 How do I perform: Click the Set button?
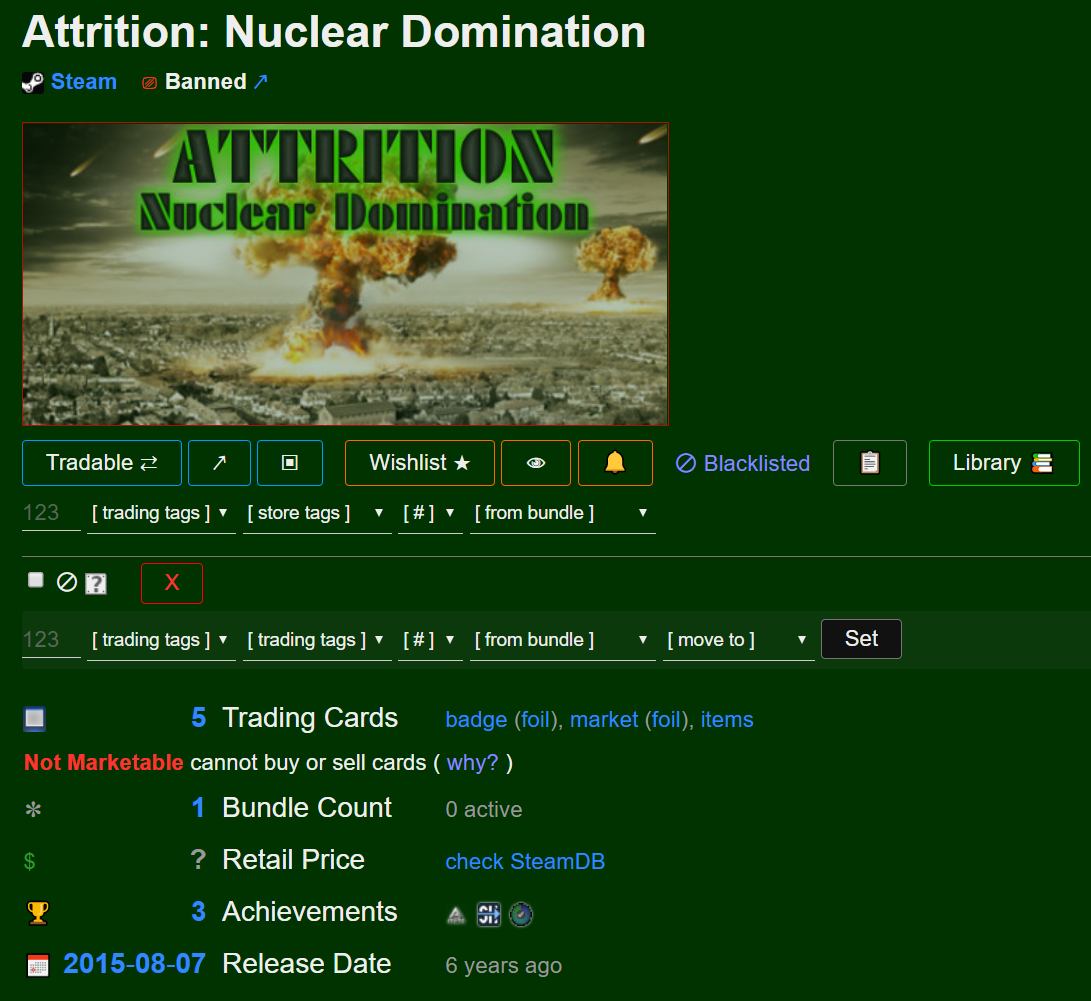click(x=861, y=639)
